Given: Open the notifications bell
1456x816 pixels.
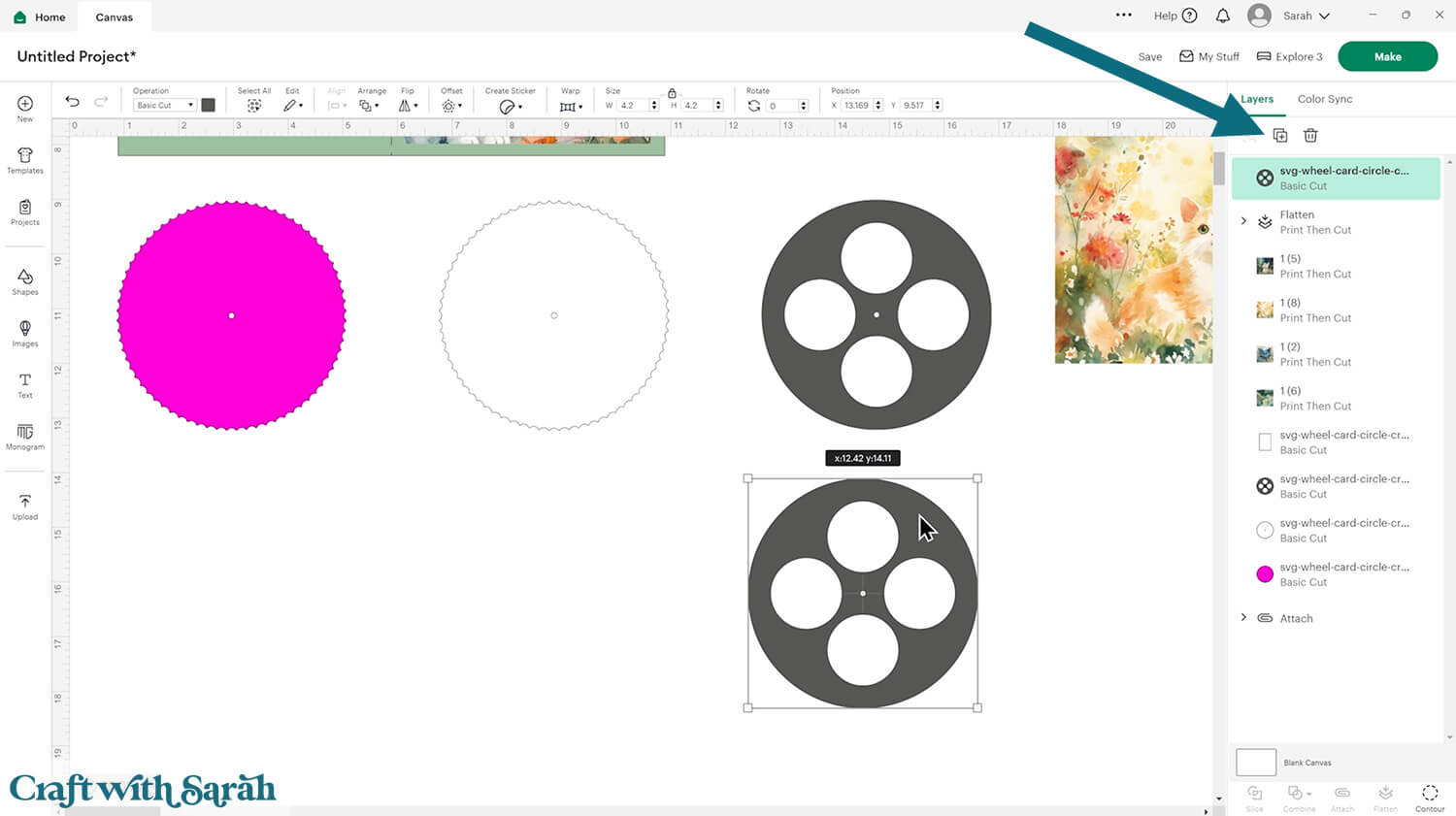Looking at the screenshot, I should tap(1223, 16).
